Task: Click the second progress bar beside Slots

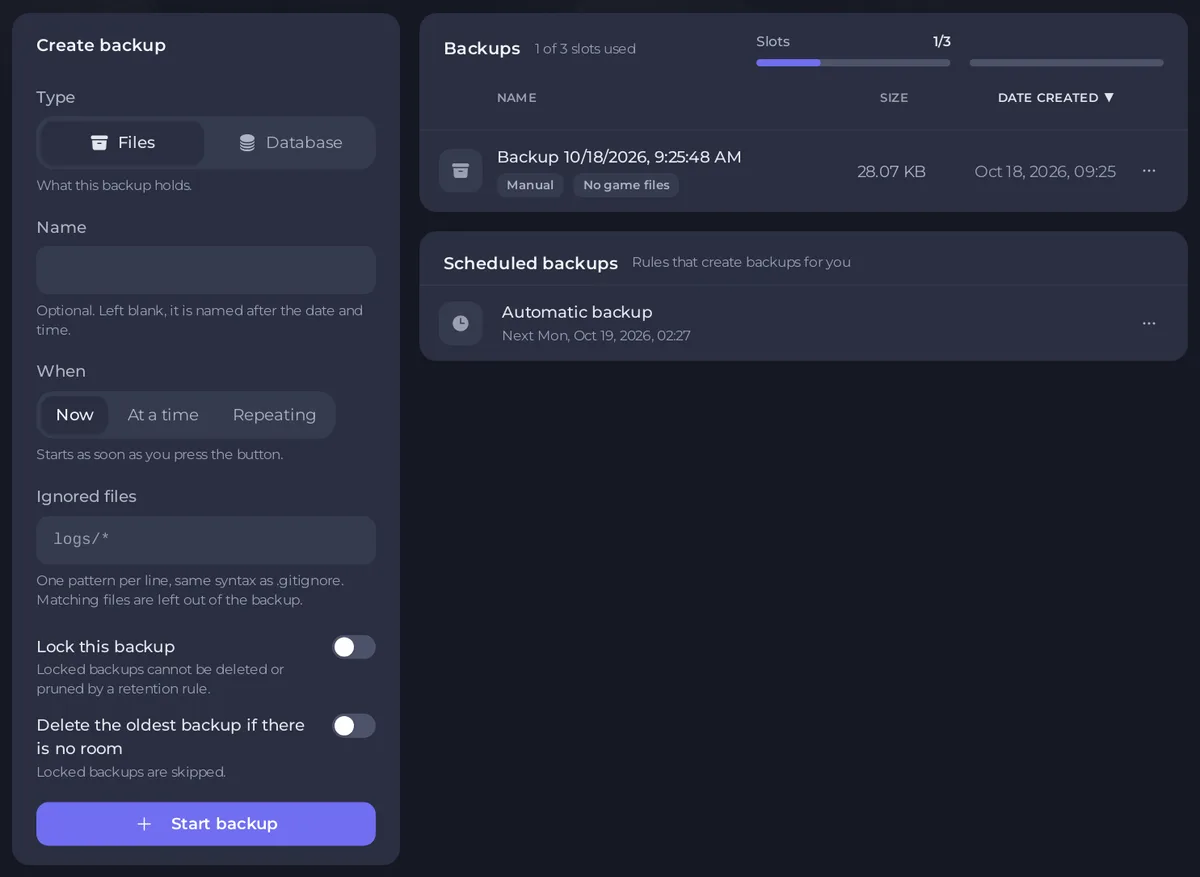Action: pyautogui.click(x=1066, y=63)
